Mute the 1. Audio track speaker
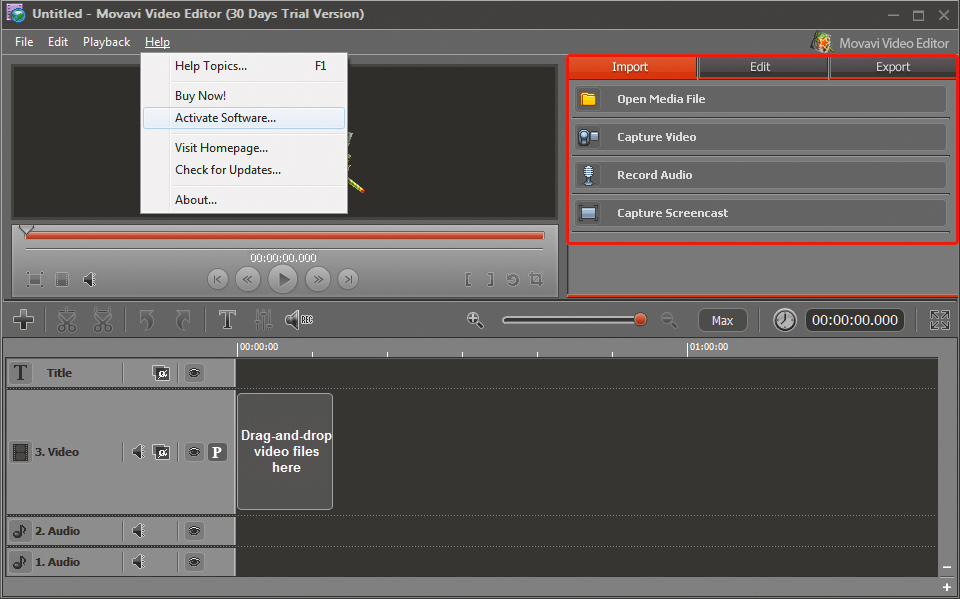 click(140, 562)
